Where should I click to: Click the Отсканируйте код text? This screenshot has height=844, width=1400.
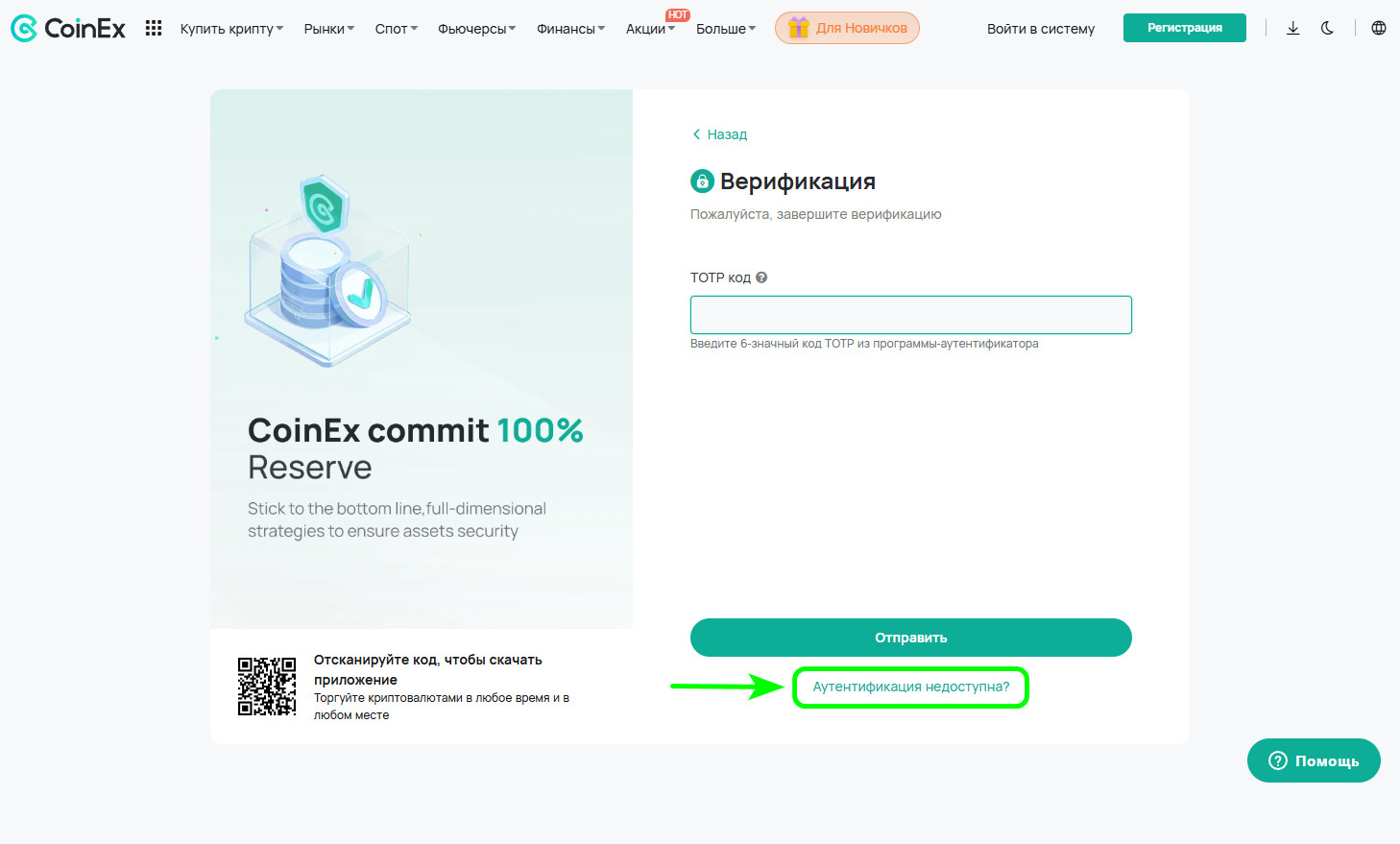pyautogui.click(x=428, y=669)
